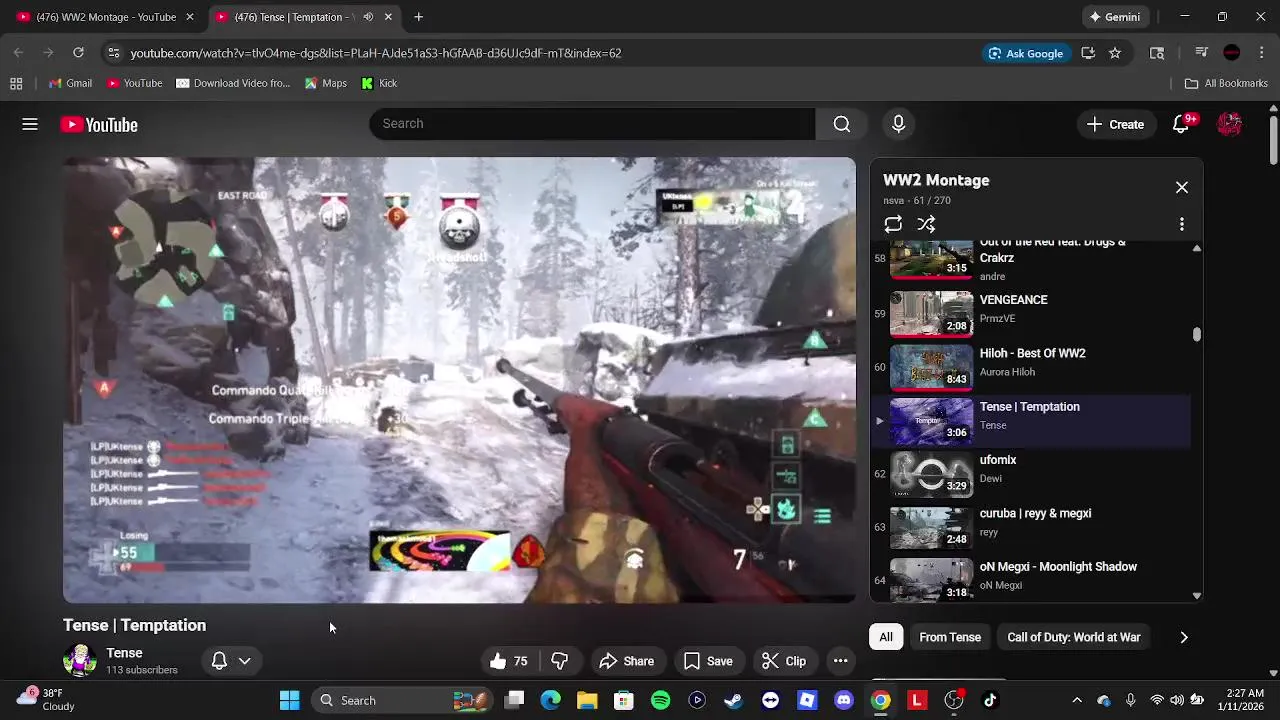
Task: Open Gmail bookmark
Action: tap(69, 83)
